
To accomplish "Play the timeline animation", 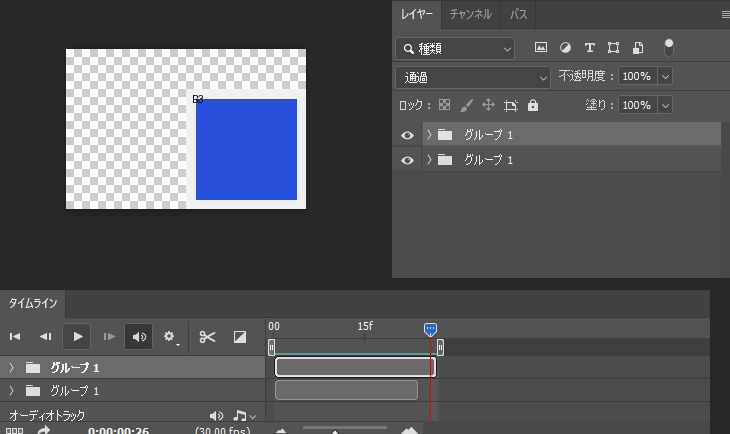I will coord(77,336).
